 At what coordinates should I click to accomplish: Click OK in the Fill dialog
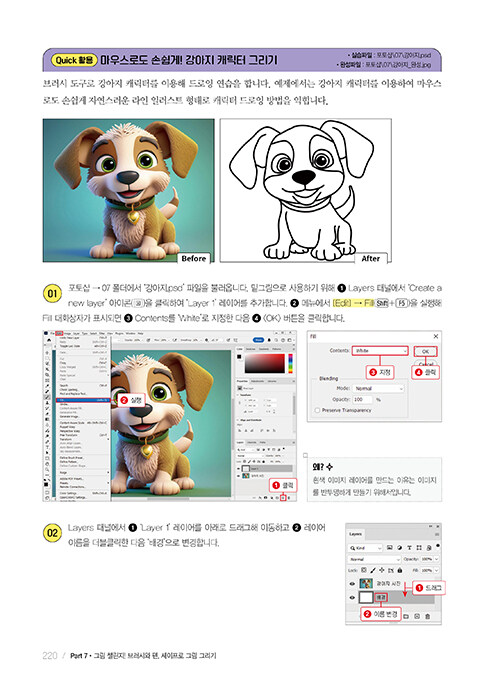click(425, 351)
